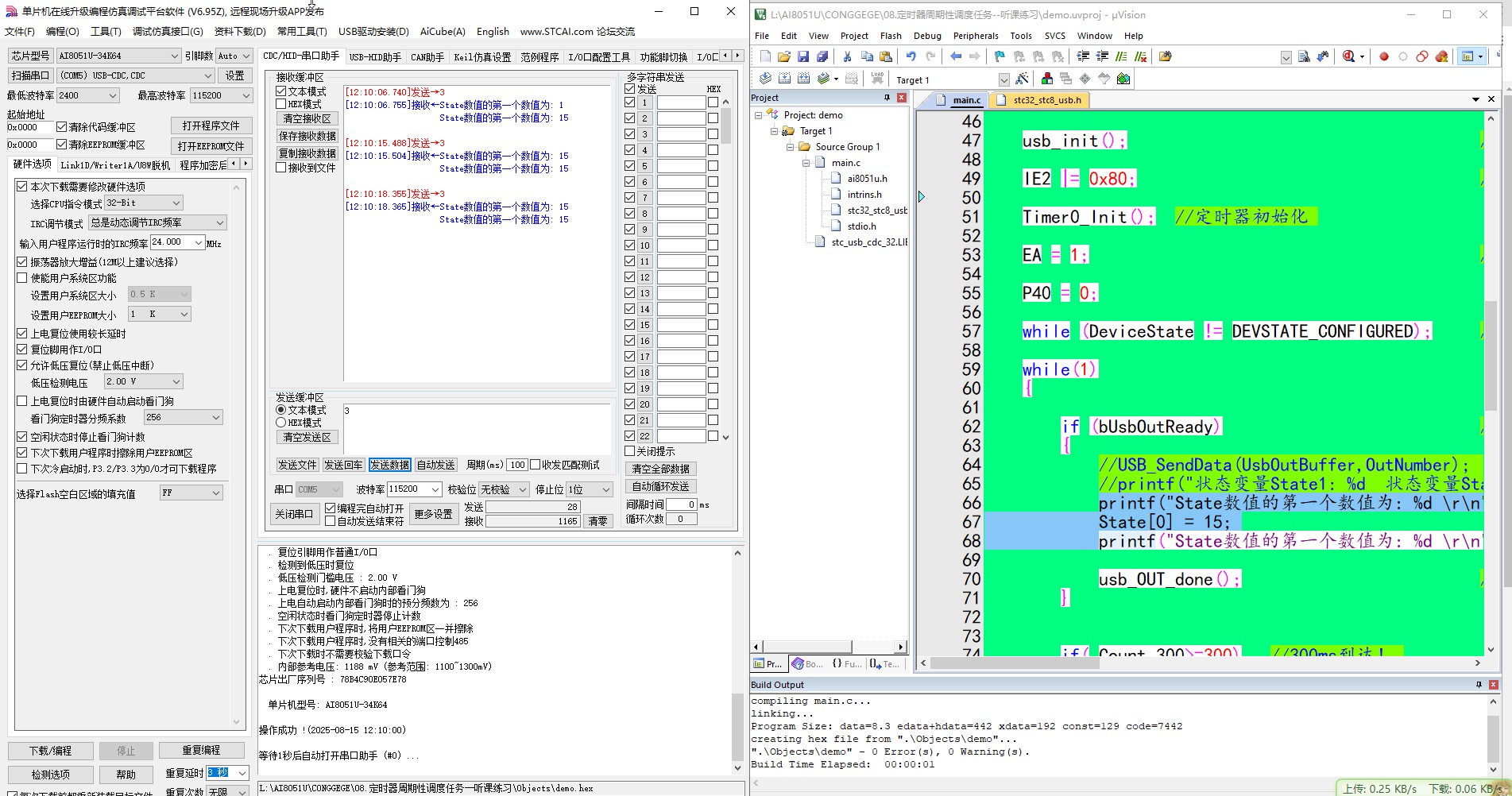
Task: Switch to USB-HID助手 tab
Action: tap(375, 57)
